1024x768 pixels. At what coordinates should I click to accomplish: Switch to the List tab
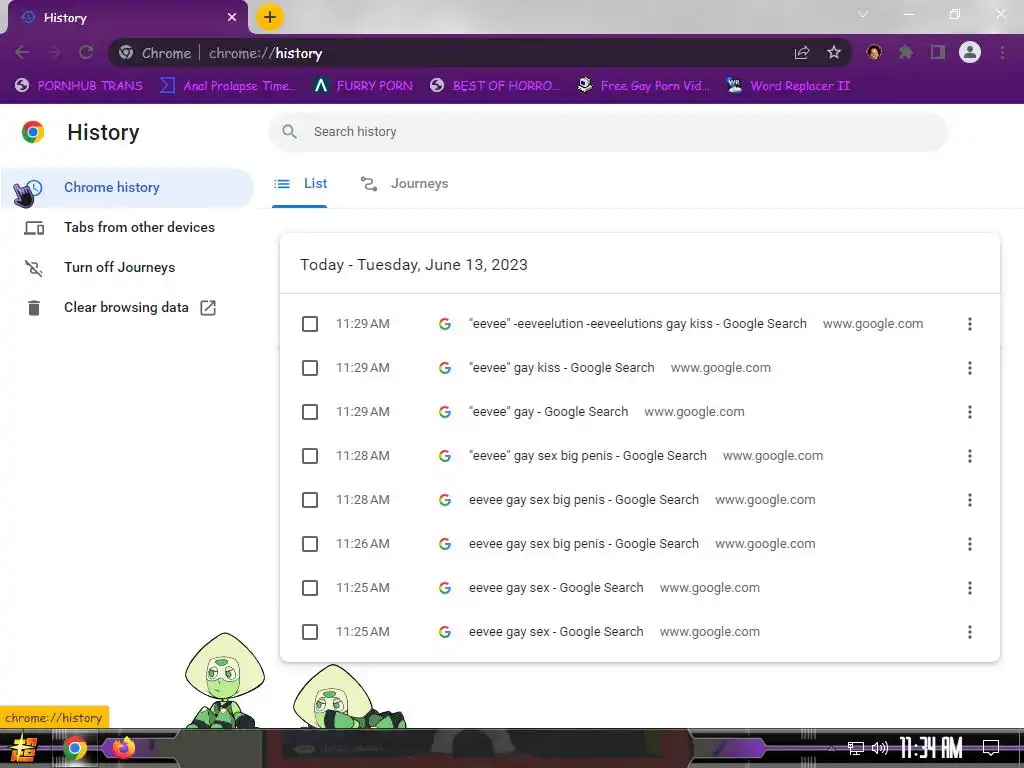click(x=300, y=184)
